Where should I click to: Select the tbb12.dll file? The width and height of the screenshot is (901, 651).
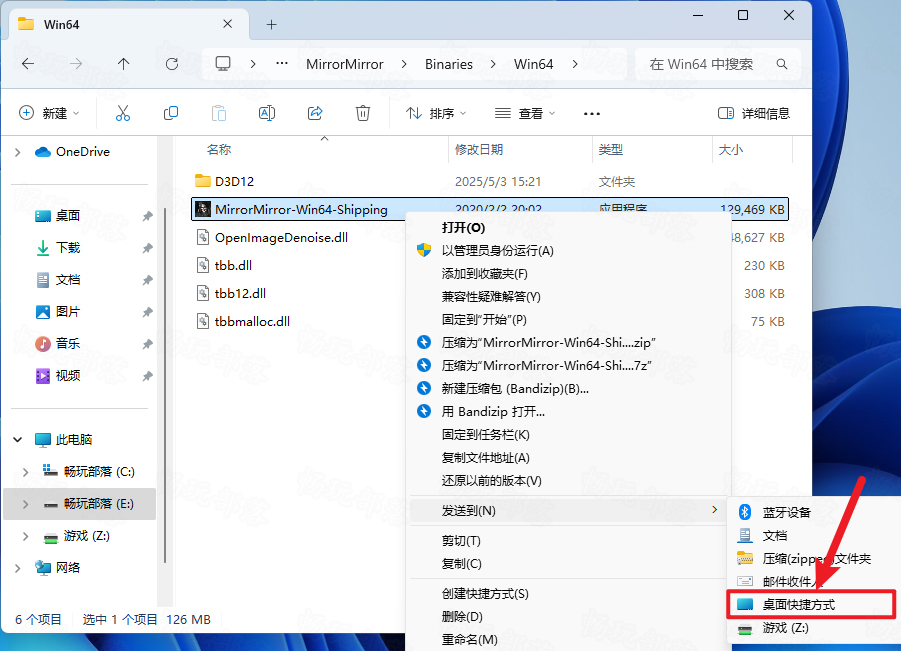[240, 293]
